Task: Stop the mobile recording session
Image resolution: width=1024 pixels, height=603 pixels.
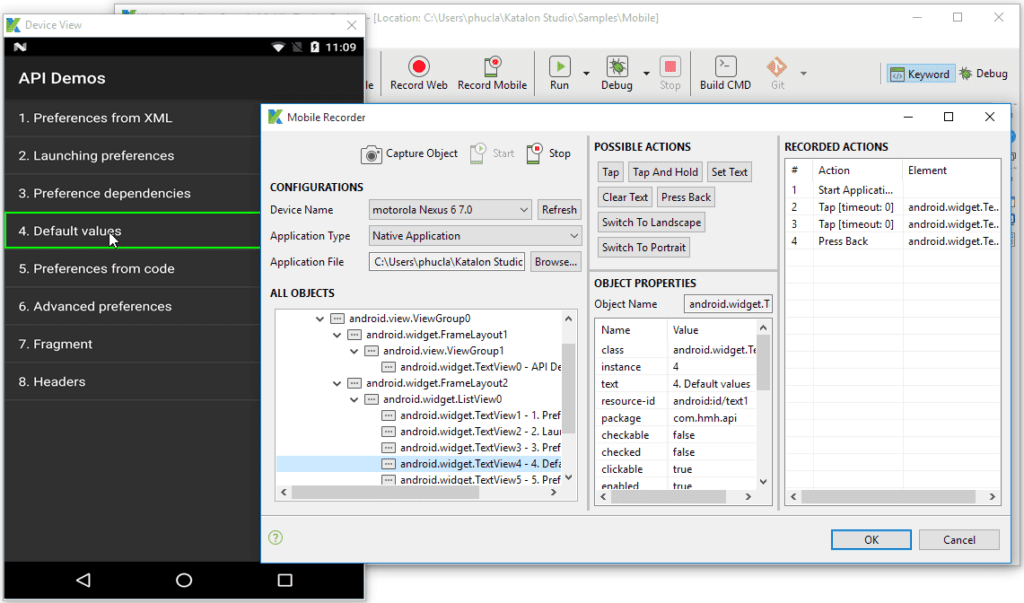Action: (x=548, y=153)
